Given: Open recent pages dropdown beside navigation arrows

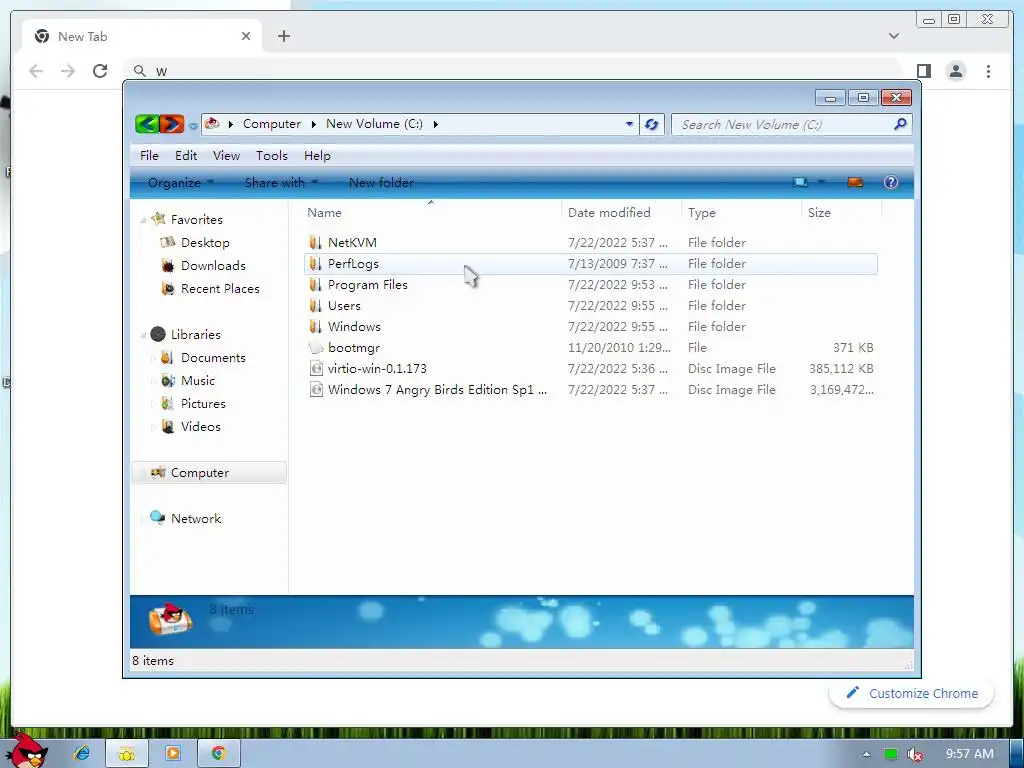Looking at the screenshot, I should tap(193, 125).
